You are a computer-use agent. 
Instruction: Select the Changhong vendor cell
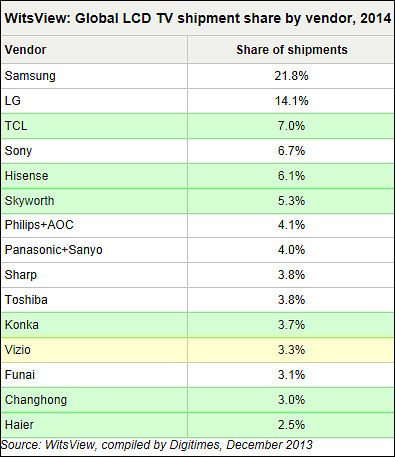click(x=94, y=400)
